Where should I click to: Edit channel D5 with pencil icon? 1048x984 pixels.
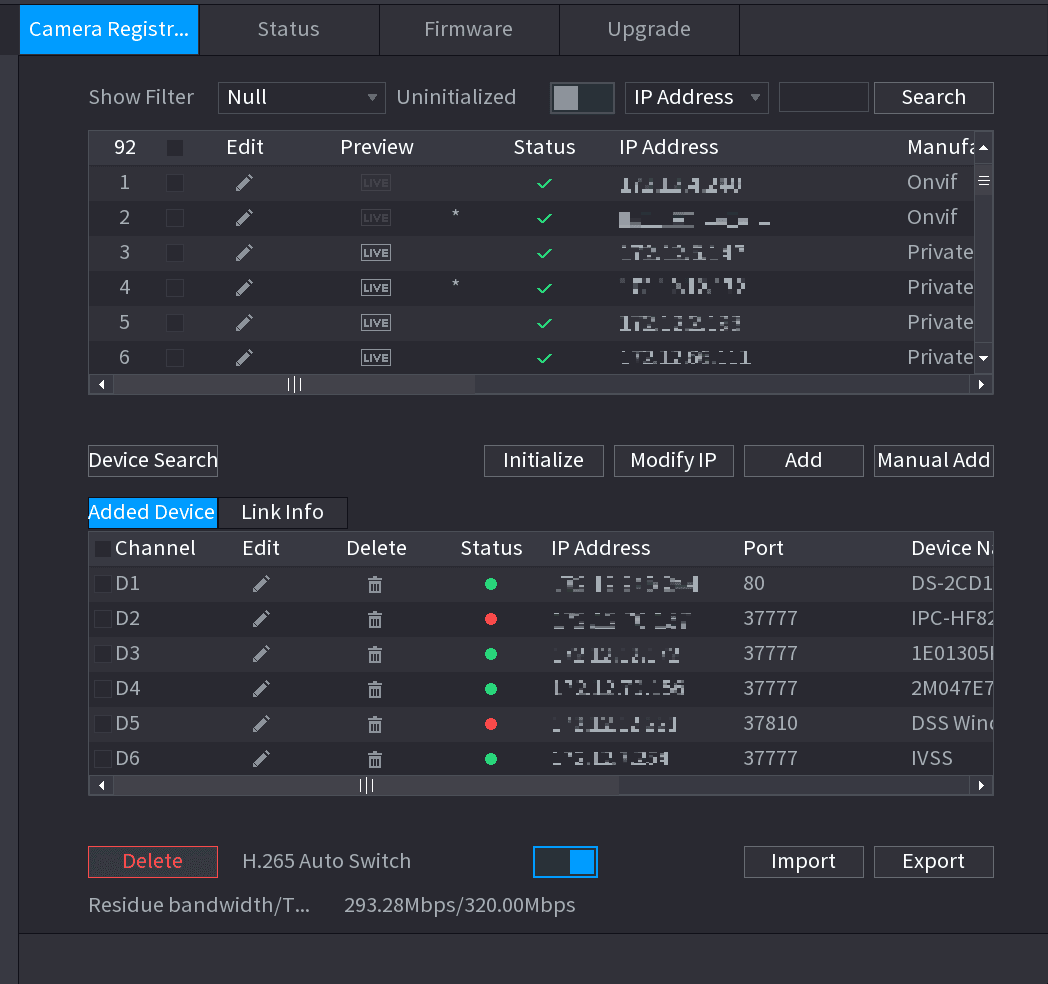pyautogui.click(x=261, y=724)
